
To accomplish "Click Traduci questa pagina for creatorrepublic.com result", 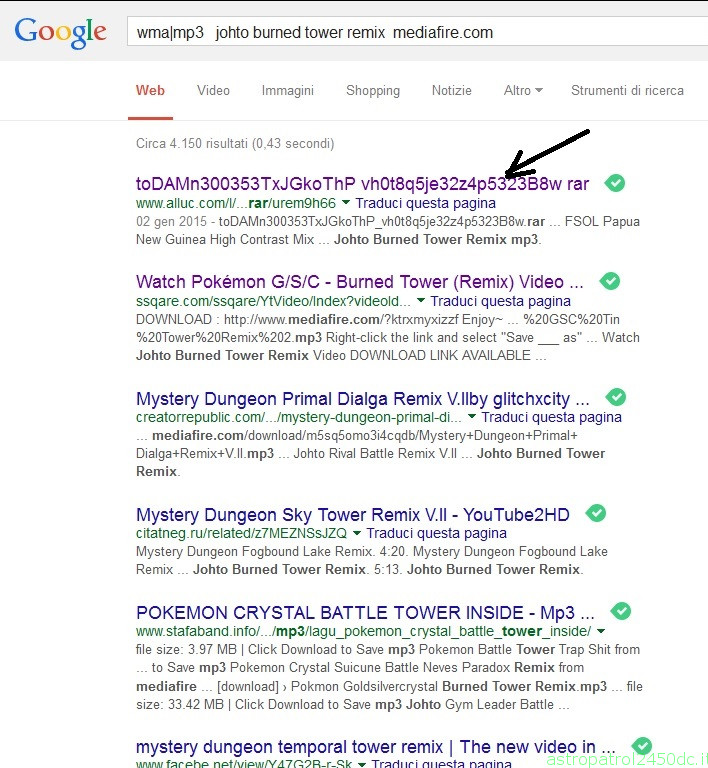I will point(552,417).
